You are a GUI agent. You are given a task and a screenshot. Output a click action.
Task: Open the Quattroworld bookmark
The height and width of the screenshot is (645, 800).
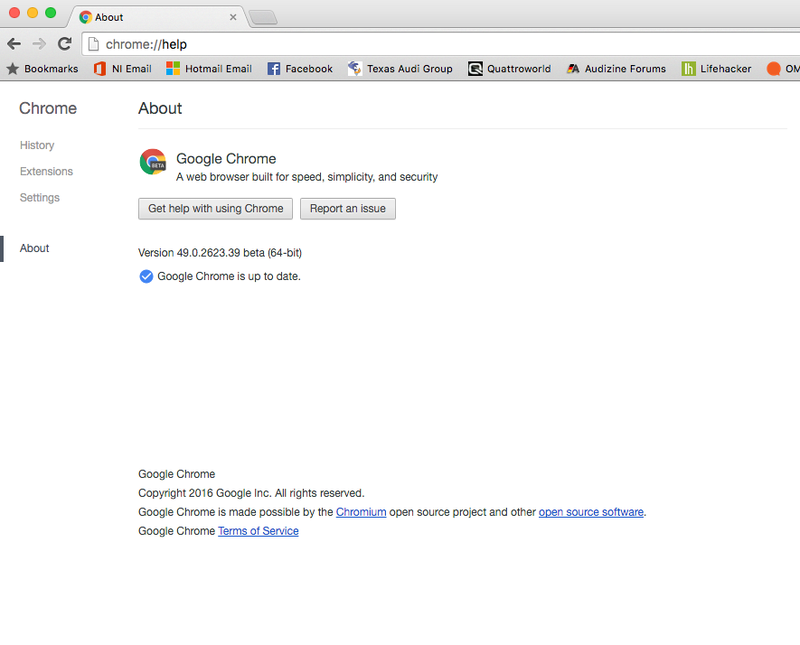click(x=510, y=68)
